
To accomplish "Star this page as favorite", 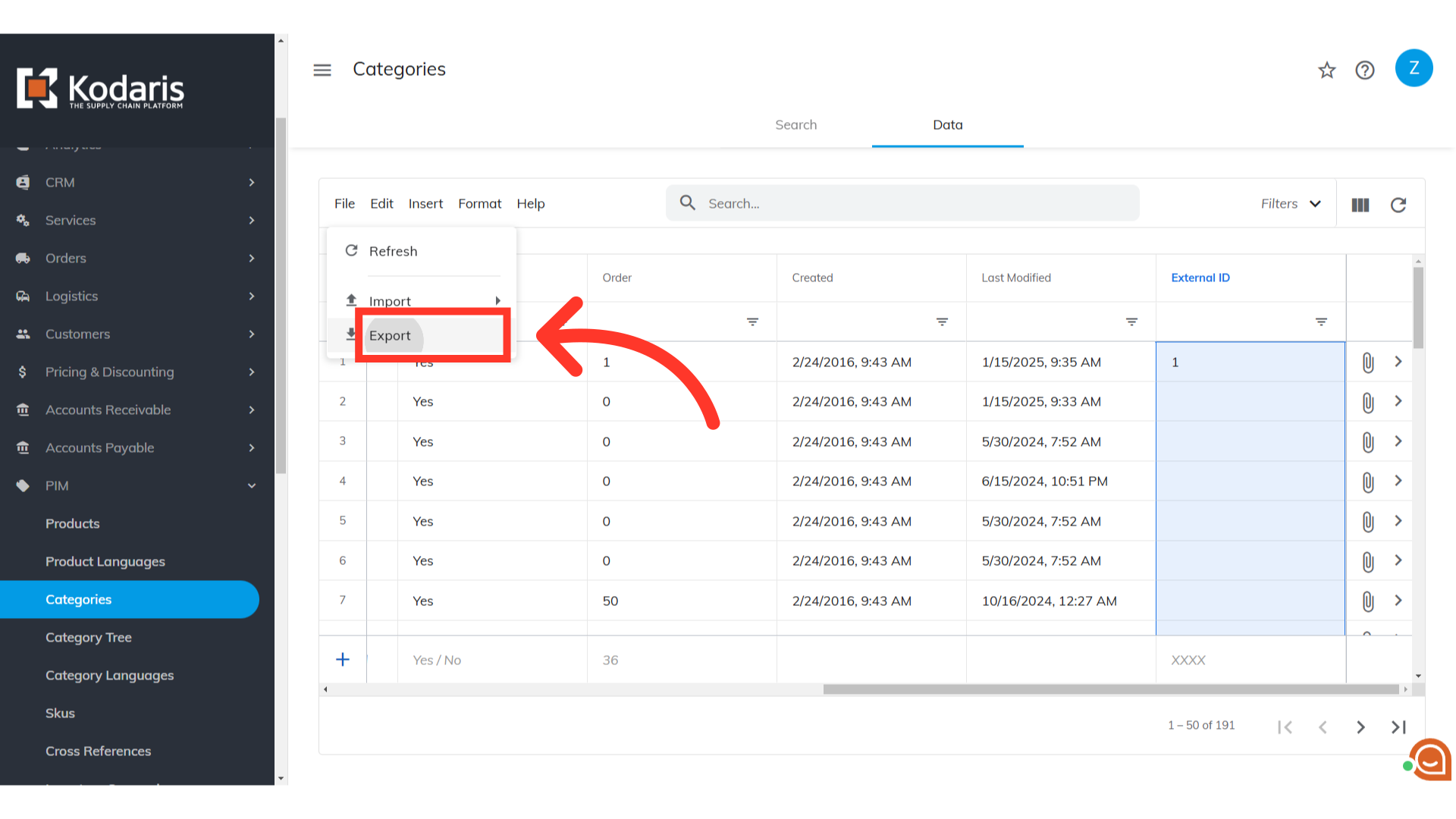I will (x=1326, y=71).
